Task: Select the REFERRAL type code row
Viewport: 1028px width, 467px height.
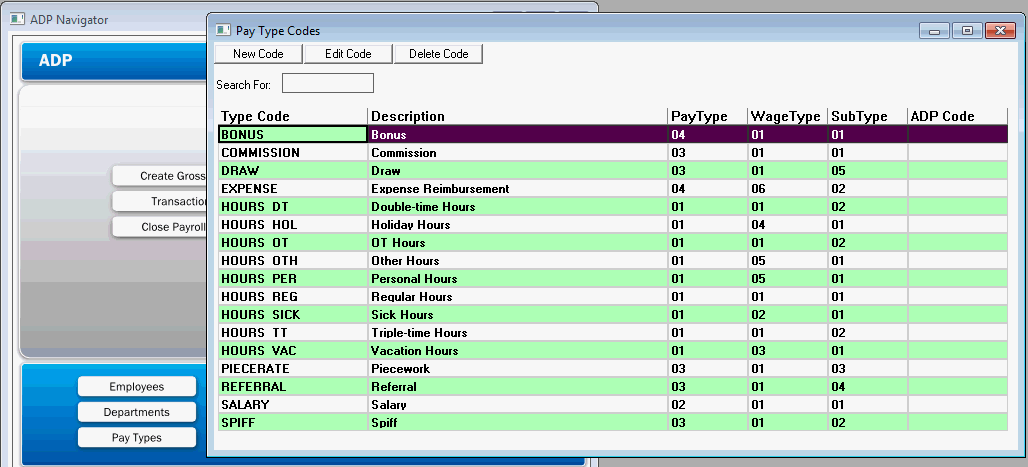Action: click(612, 386)
